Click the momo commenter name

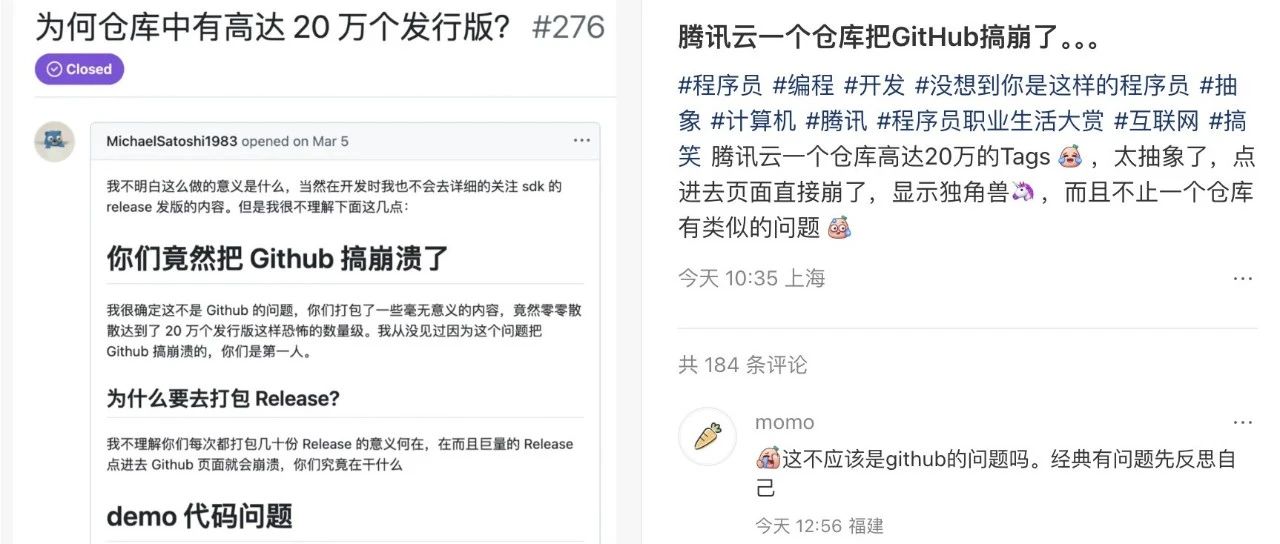click(785, 422)
